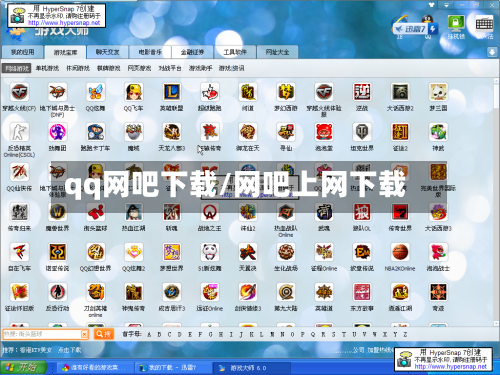The width and height of the screenshot is (500, 375).
Task: Click the green monitor lock icon
Action: coord(456,23)
